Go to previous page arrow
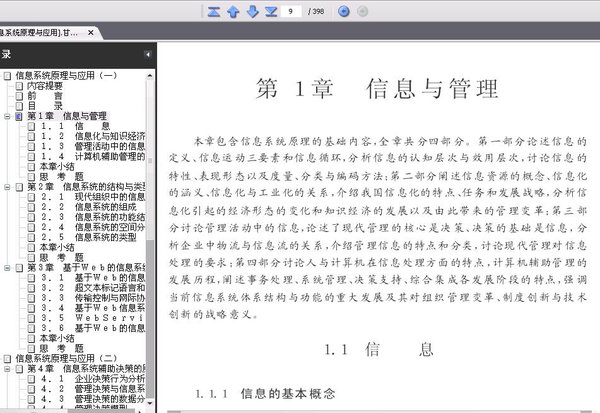600x413 pixels. coord(233,11)
